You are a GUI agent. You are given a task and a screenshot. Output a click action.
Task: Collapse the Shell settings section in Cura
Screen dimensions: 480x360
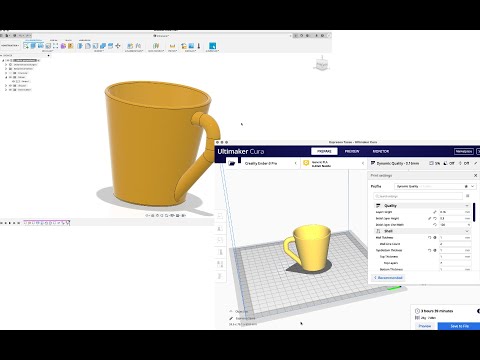pyautogui.click(x=467, y=231)
